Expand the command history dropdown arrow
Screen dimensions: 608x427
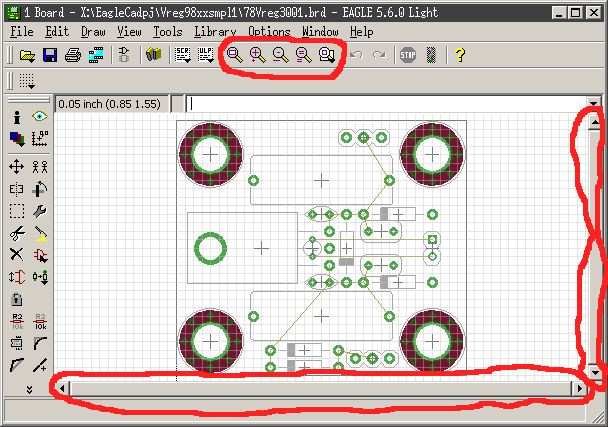coord(593,104)
